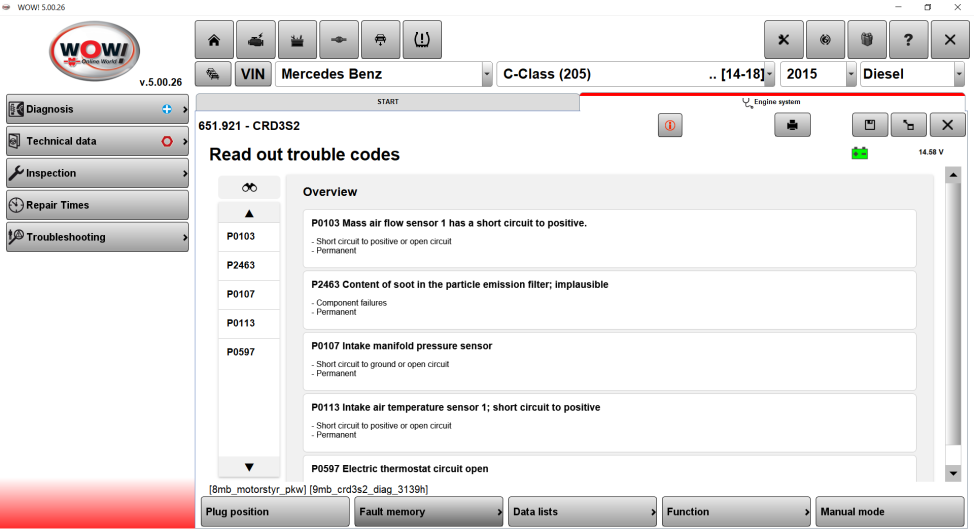Open the vehicle service icon
The image size is (974, 529).
380,40
